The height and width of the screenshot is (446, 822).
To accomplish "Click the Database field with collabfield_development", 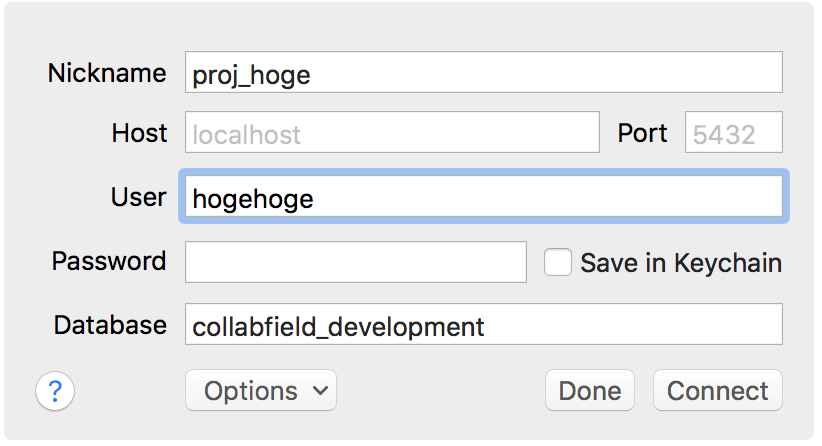I will tap(483, 326).
